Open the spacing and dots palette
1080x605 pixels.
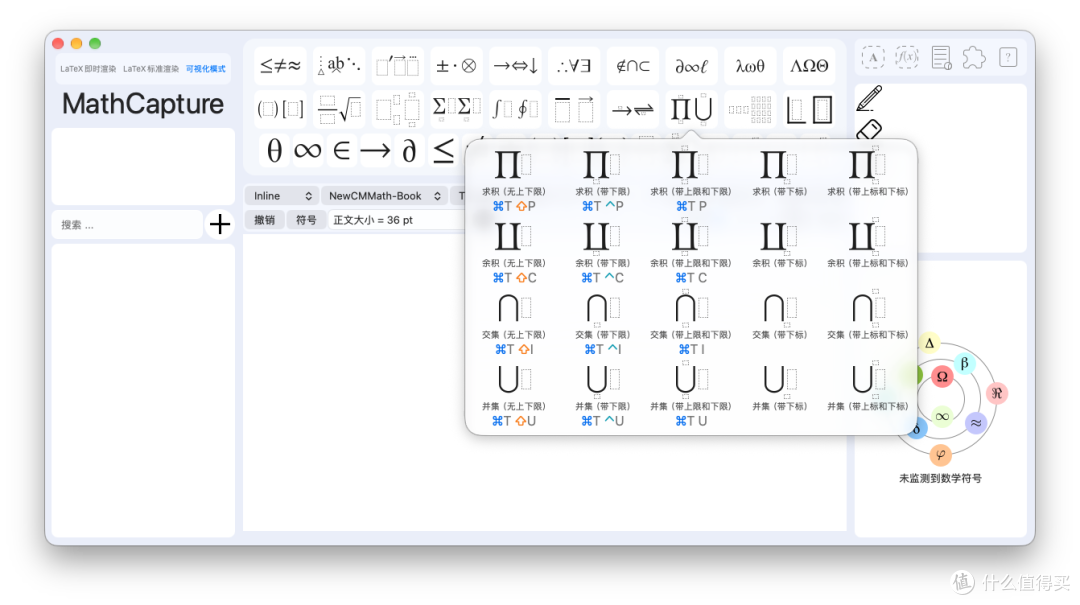click(x=340, y=66)
